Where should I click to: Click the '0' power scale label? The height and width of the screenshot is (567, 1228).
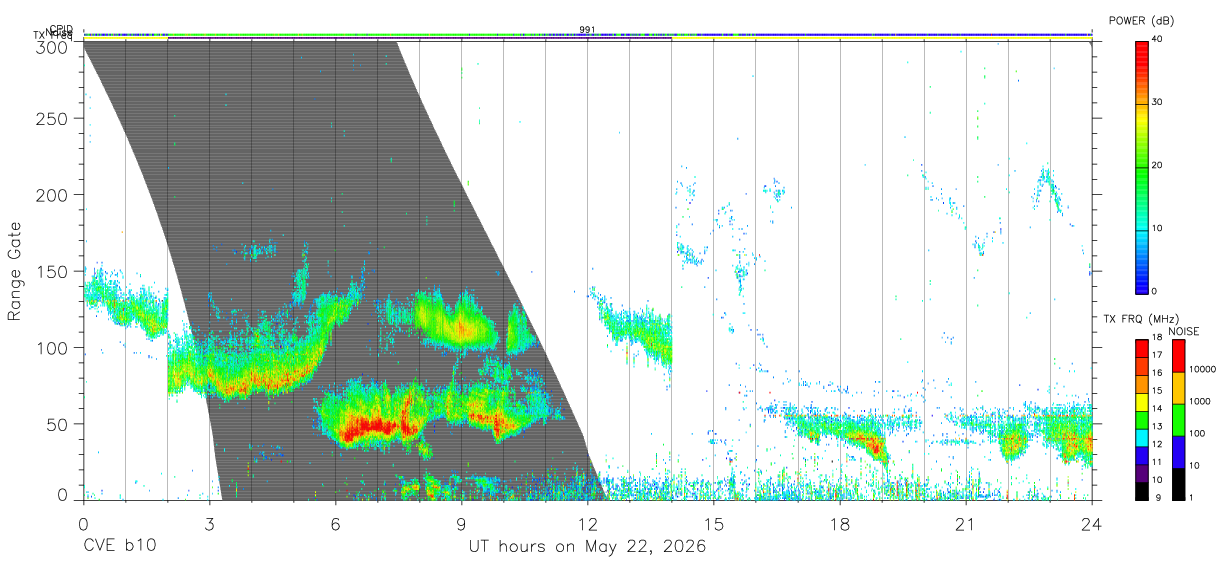pos(1155,291)
